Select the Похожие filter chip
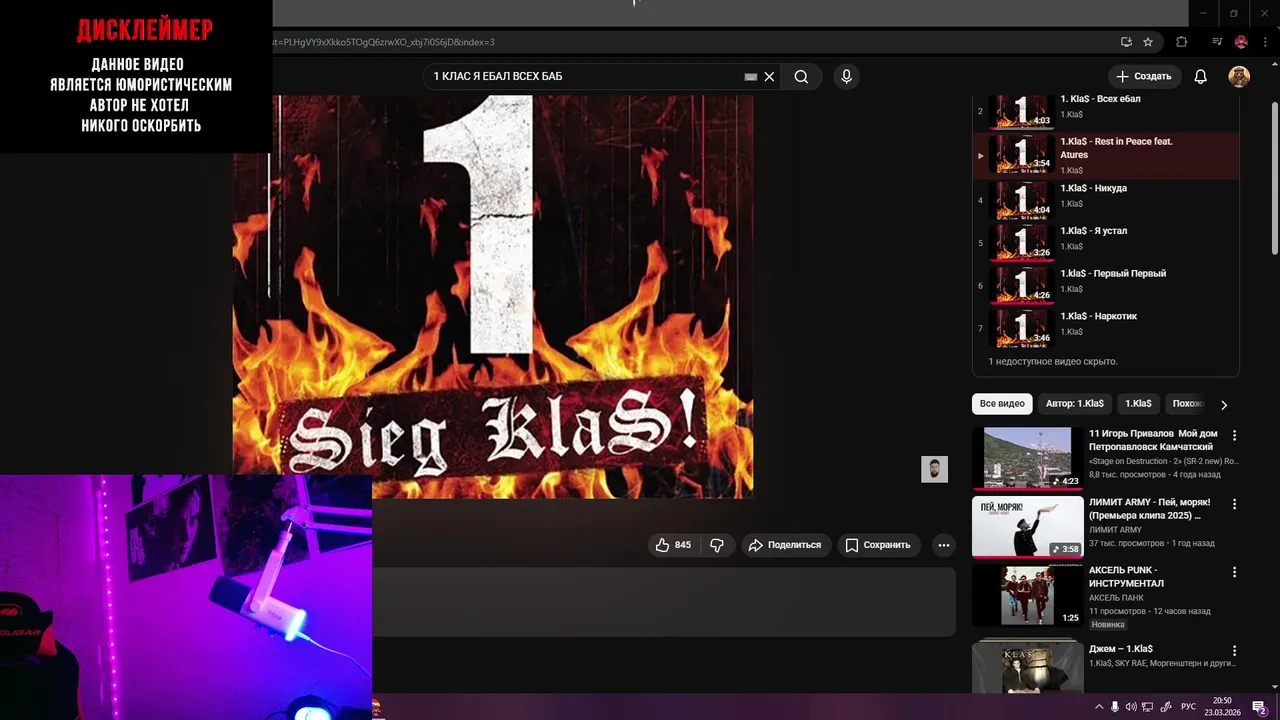 (x=1187, y=404)
